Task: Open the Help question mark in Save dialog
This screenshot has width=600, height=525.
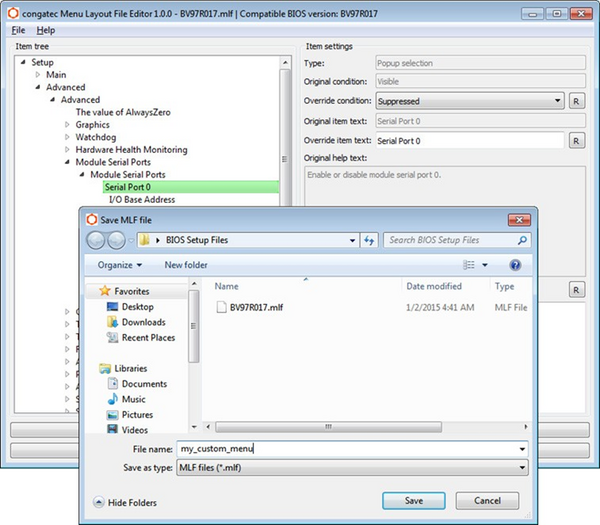Action: 515,265
